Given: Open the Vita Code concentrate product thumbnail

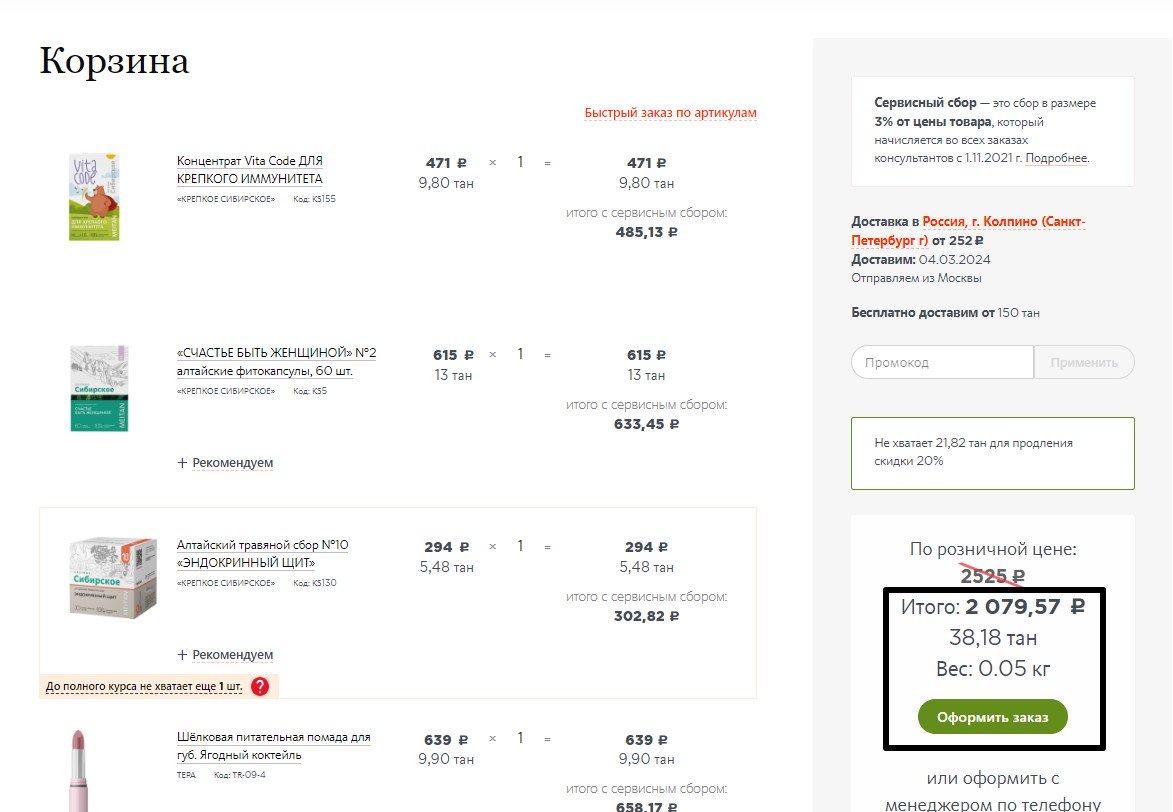Looking at the screenshot, I should (x=96, y=196).
